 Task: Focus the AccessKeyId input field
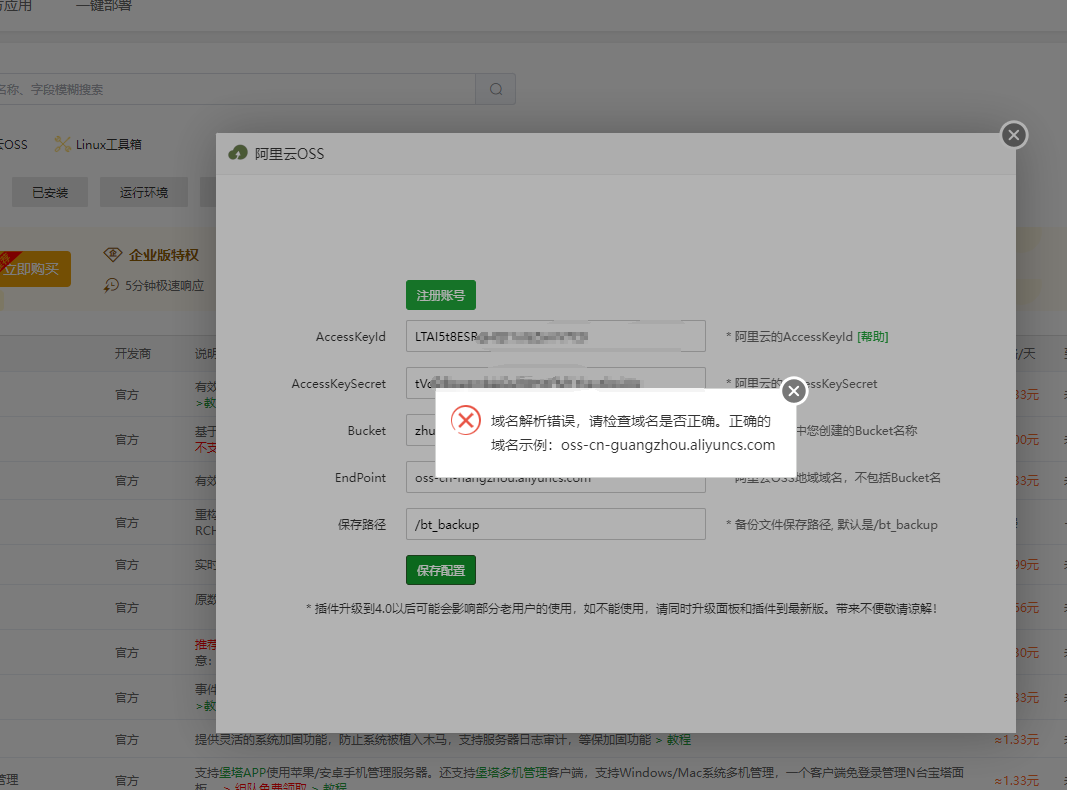pyautogui.click(x=556, y=336)
